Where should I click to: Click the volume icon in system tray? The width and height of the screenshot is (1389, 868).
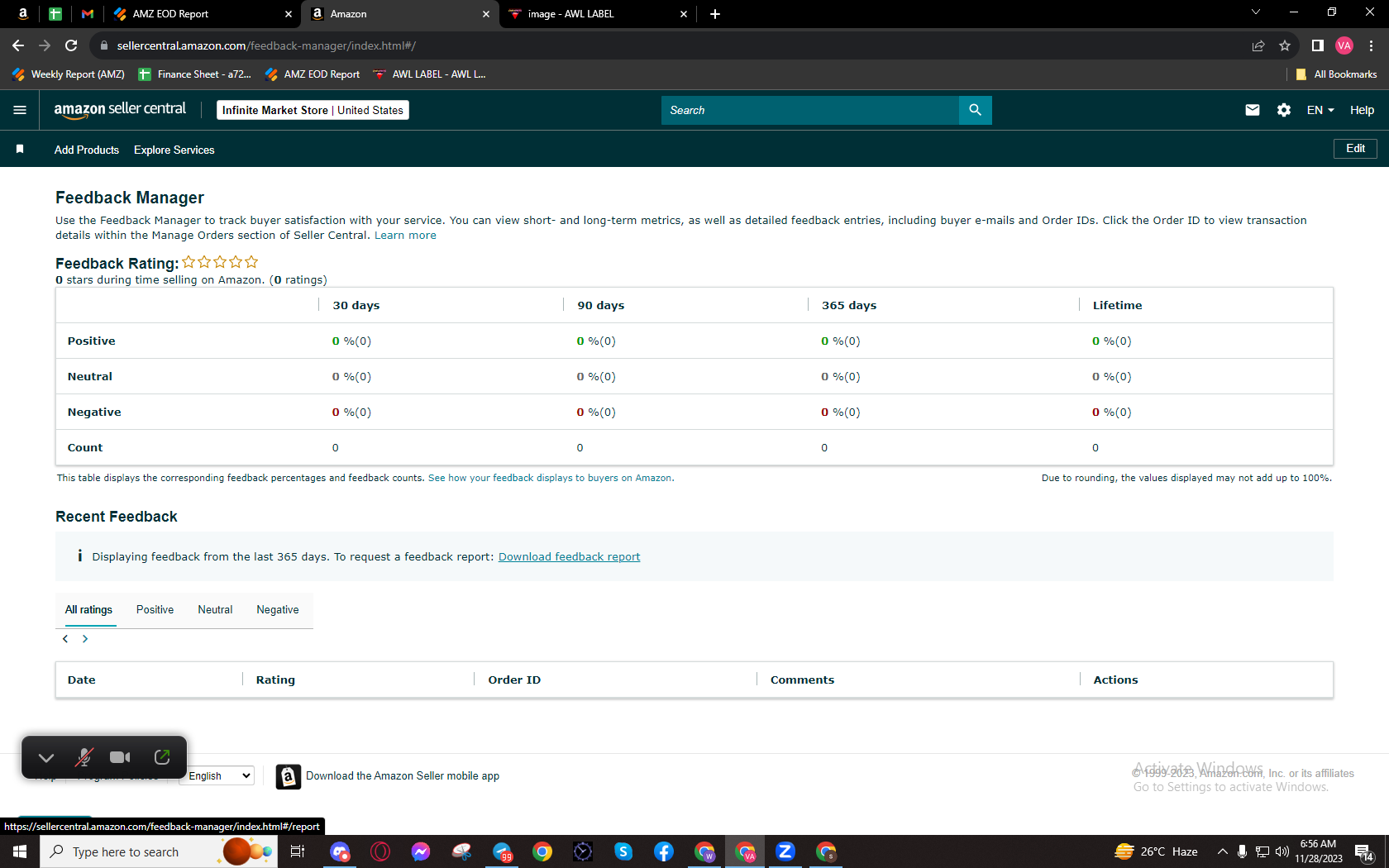tap(1282, 851)
